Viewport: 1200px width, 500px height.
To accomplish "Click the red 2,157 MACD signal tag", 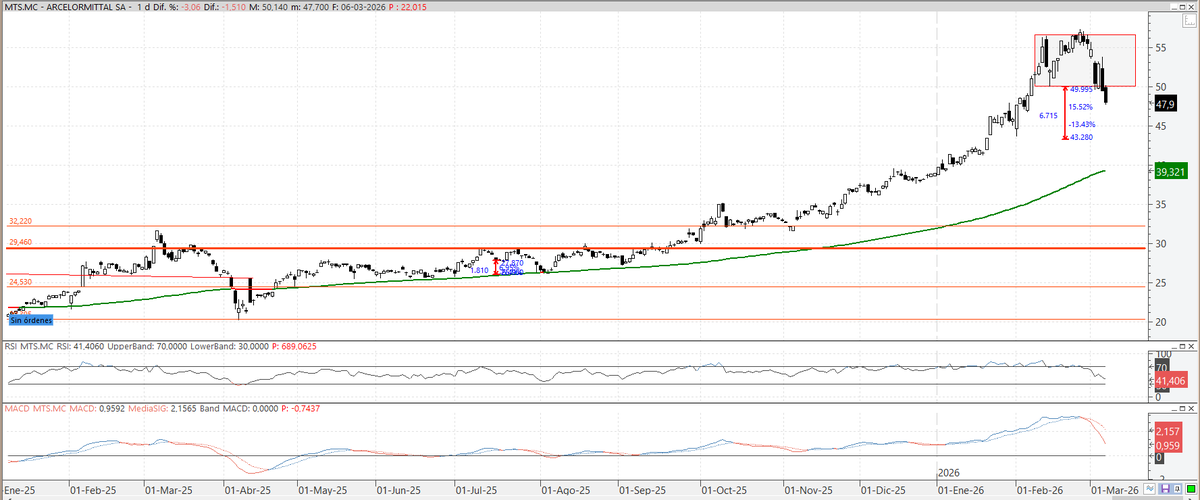I will click(x=1168, y=429).
